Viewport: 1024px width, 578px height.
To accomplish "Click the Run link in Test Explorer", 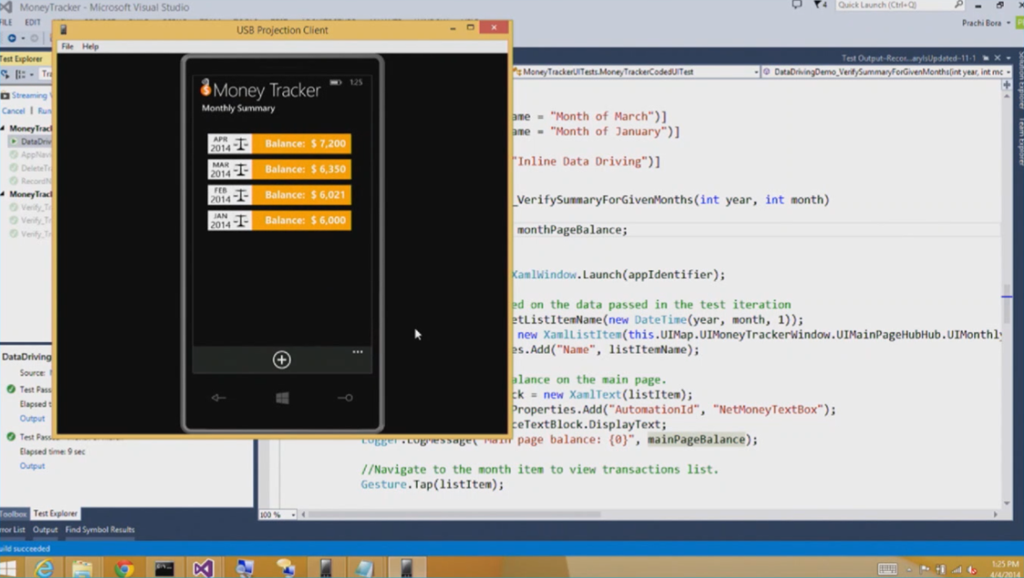I will tap(44, 111).
